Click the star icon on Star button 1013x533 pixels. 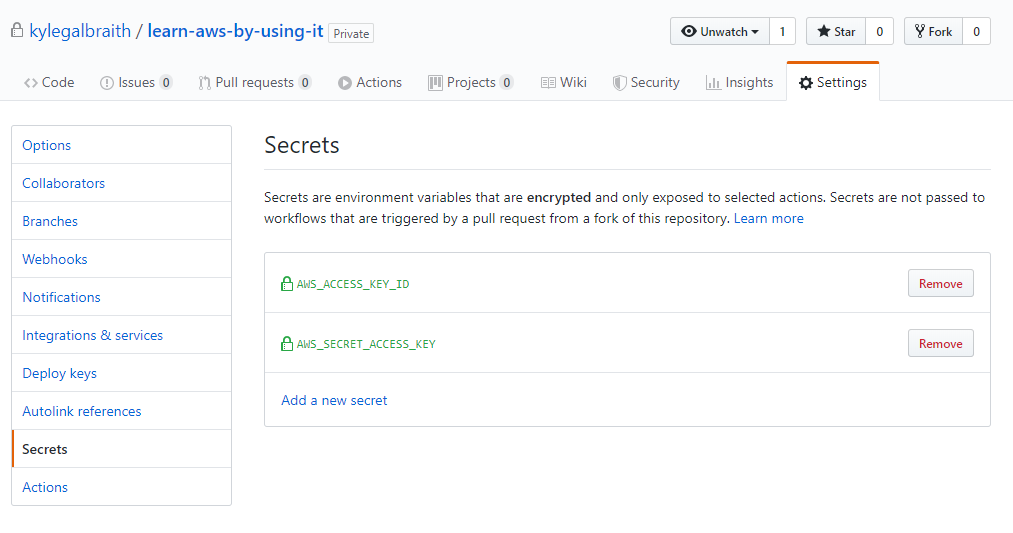[x=823, y=31]
